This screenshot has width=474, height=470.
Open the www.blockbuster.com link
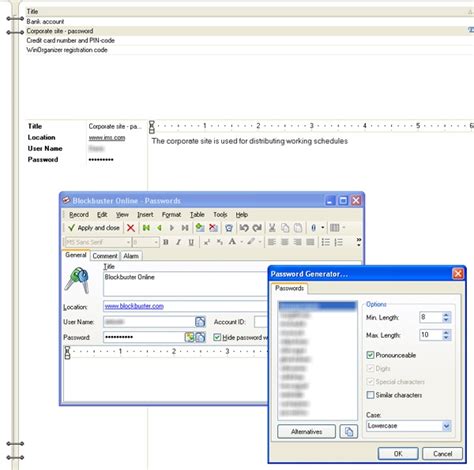(x=134, y=306)
